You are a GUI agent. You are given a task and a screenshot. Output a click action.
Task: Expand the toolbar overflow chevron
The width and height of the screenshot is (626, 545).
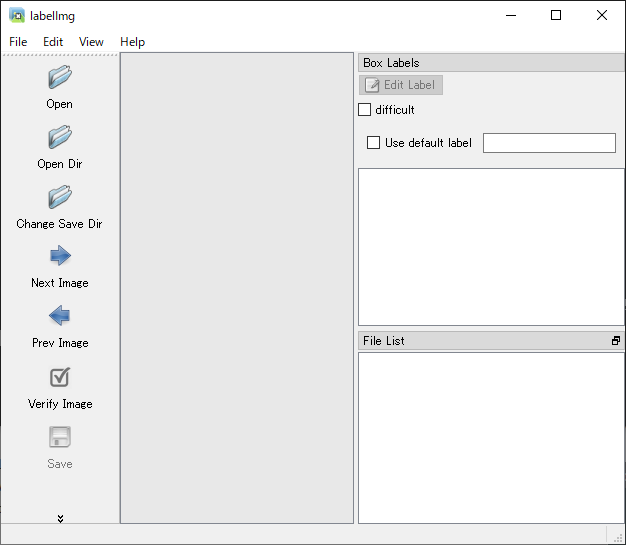click(60, 518)
